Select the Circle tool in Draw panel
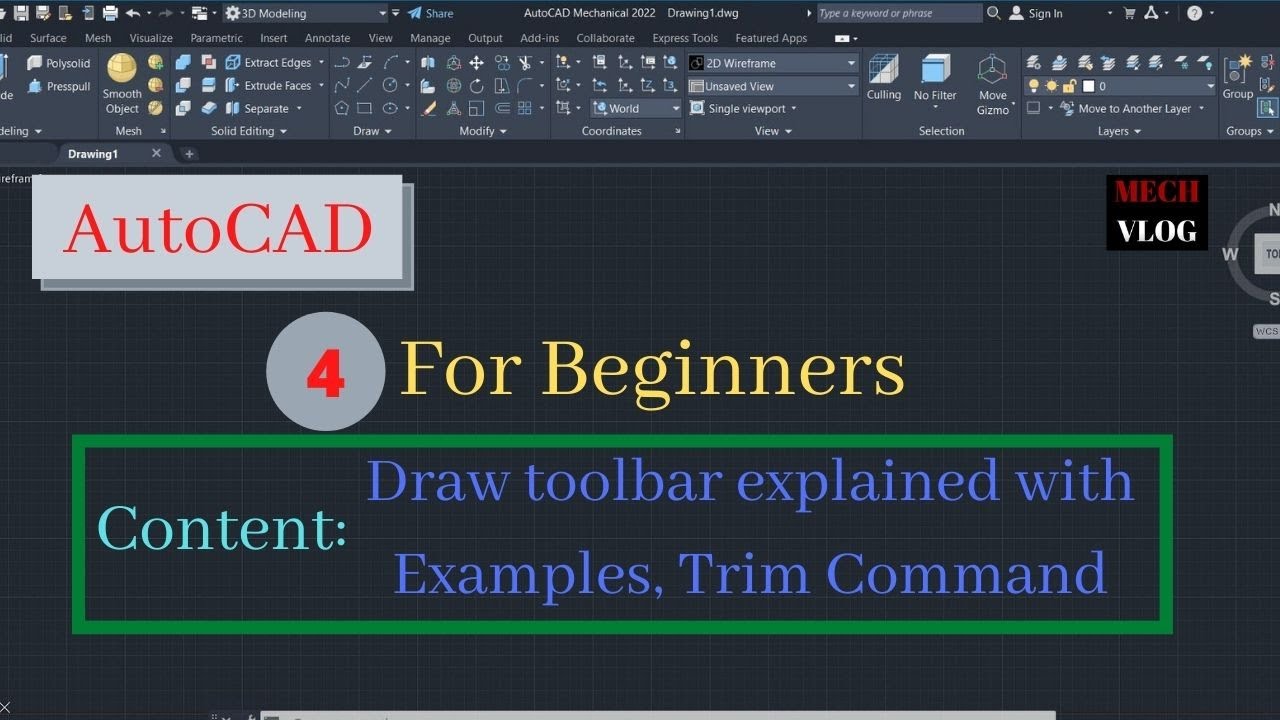 pyautogui.click(x=390, y=85)
